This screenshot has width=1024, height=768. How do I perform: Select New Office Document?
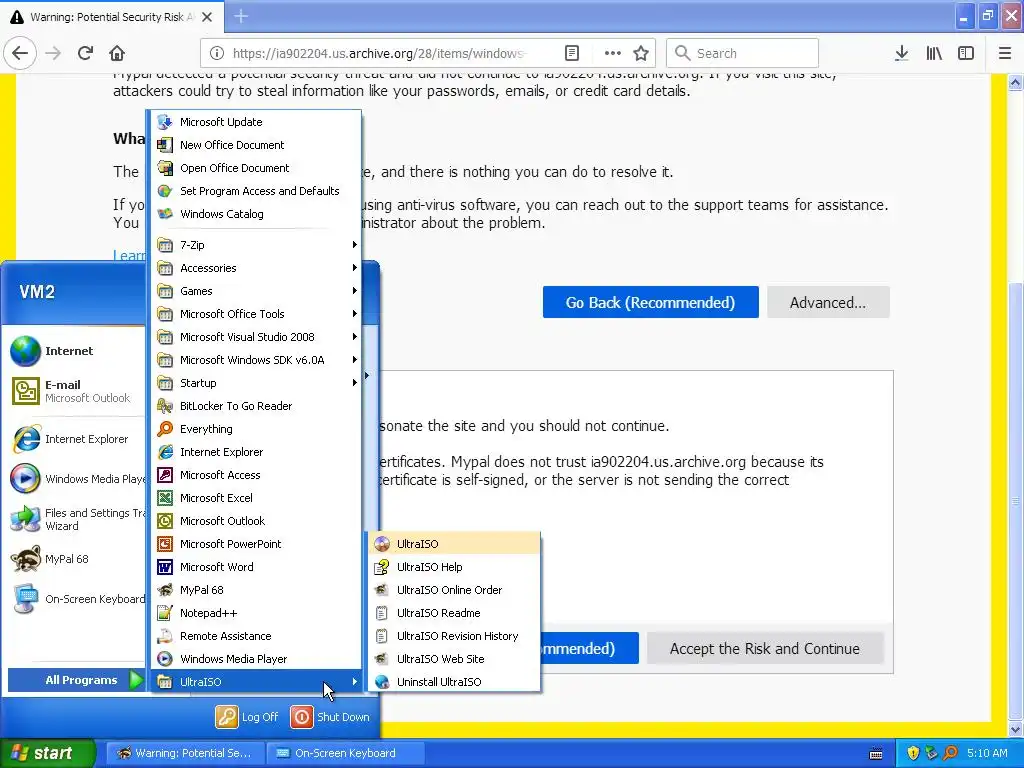[x=256, y=144]
